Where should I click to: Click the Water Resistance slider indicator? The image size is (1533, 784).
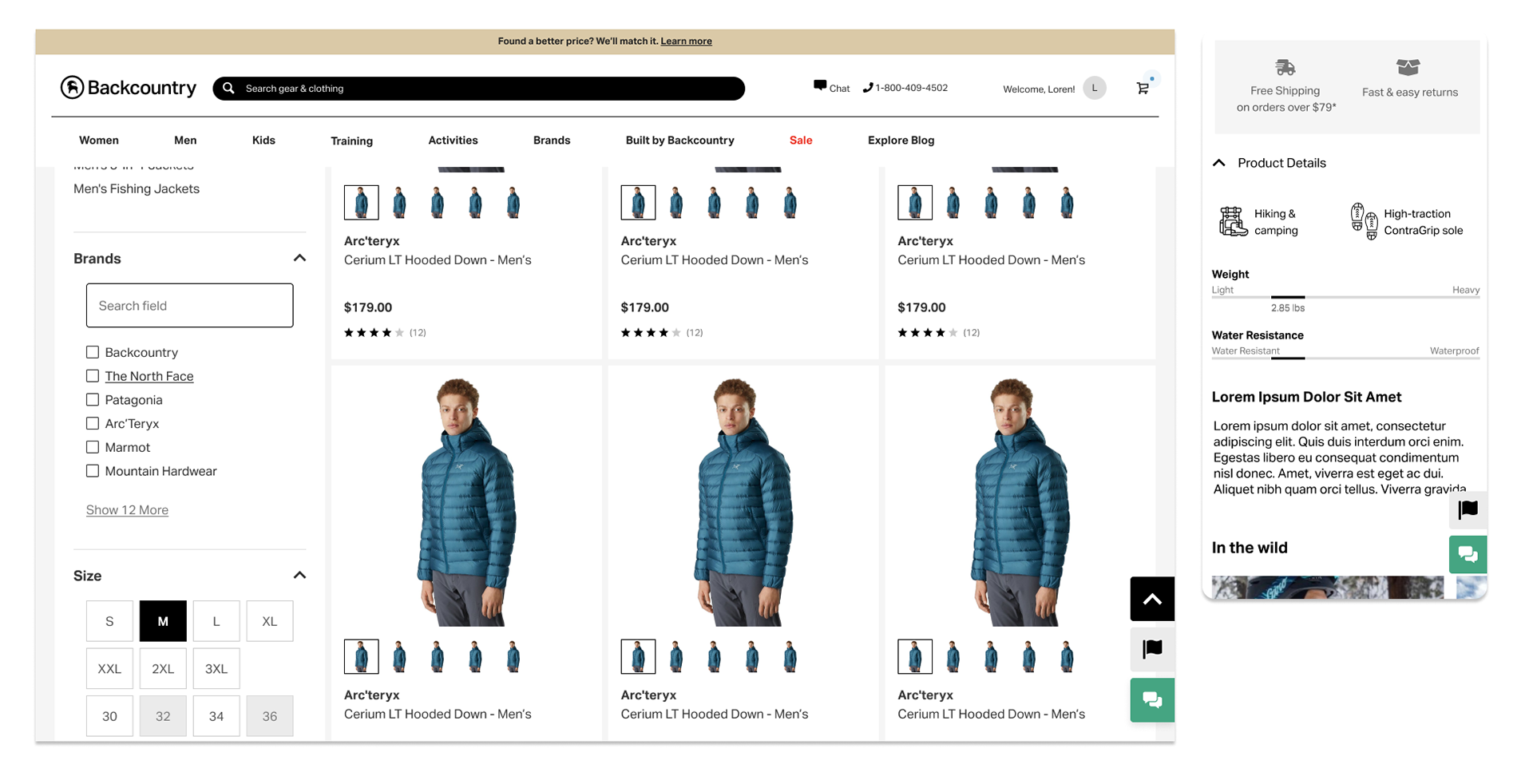1288,358
